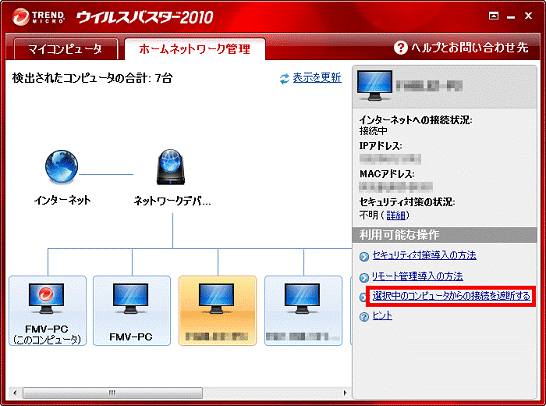The height and width of the screenshot is (406, 546).
Task: Select FMV-PC (このコンピュータ) computer tile
Action: click(x=48, y=311)
